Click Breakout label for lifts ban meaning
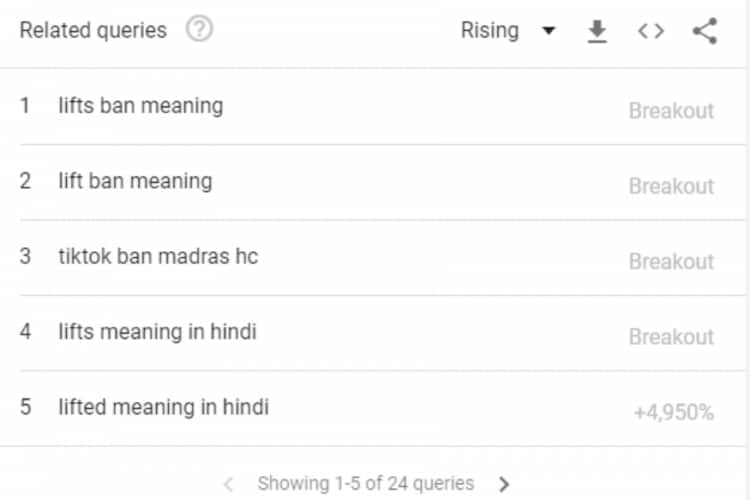 point(671,111)
